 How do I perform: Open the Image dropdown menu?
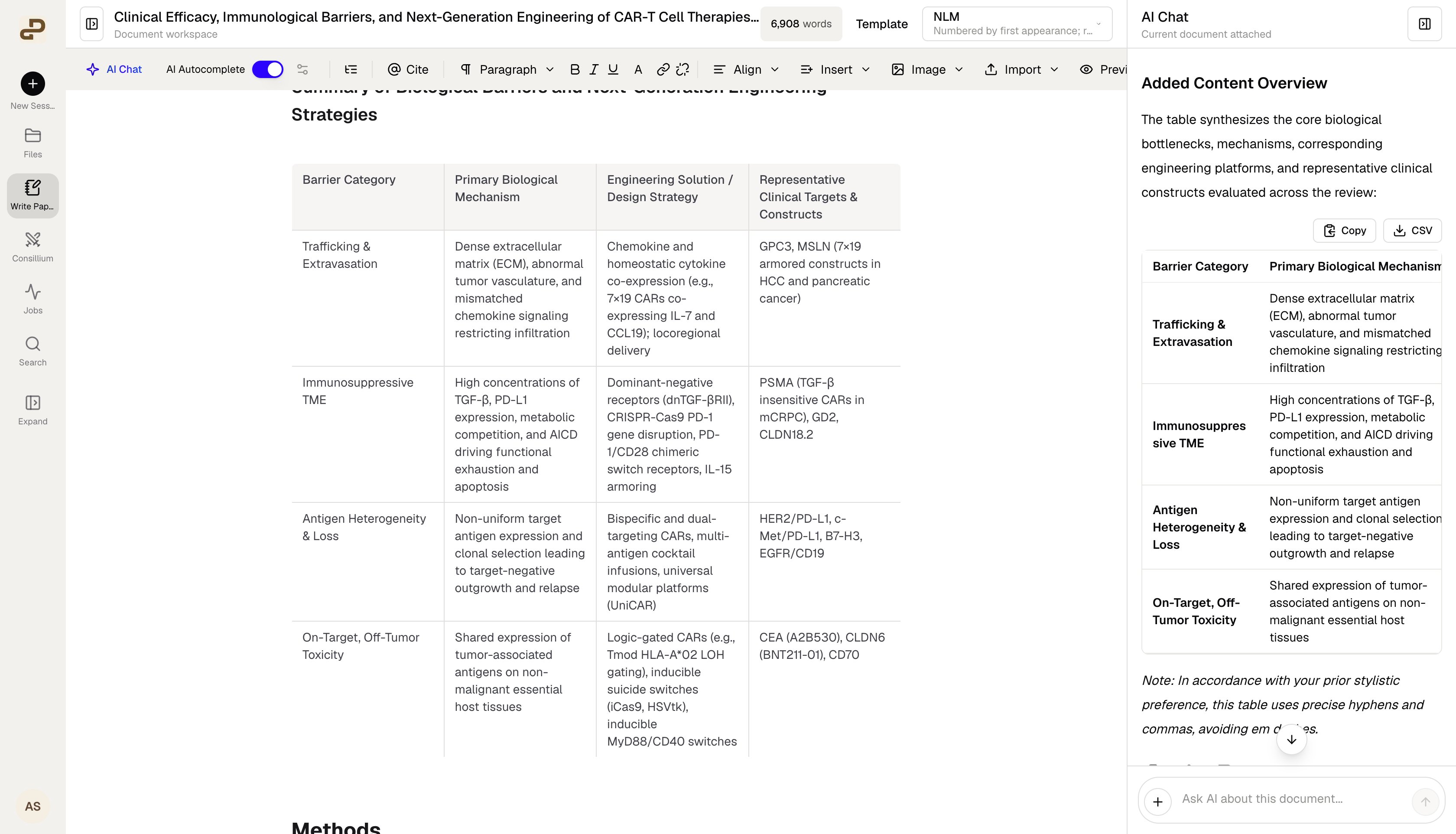click(x=927, y=69)
